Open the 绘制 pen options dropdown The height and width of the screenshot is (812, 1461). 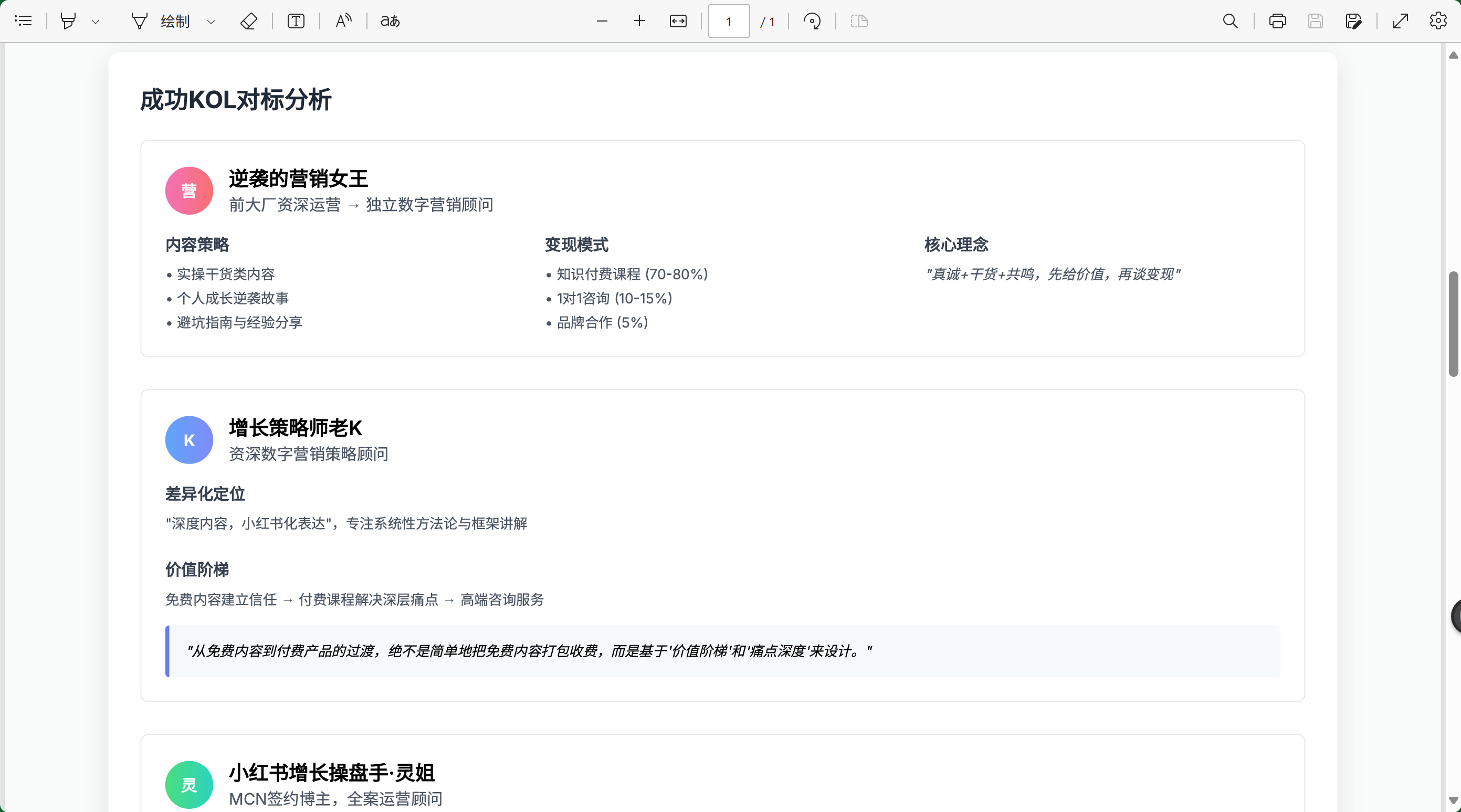click(211, 22)
